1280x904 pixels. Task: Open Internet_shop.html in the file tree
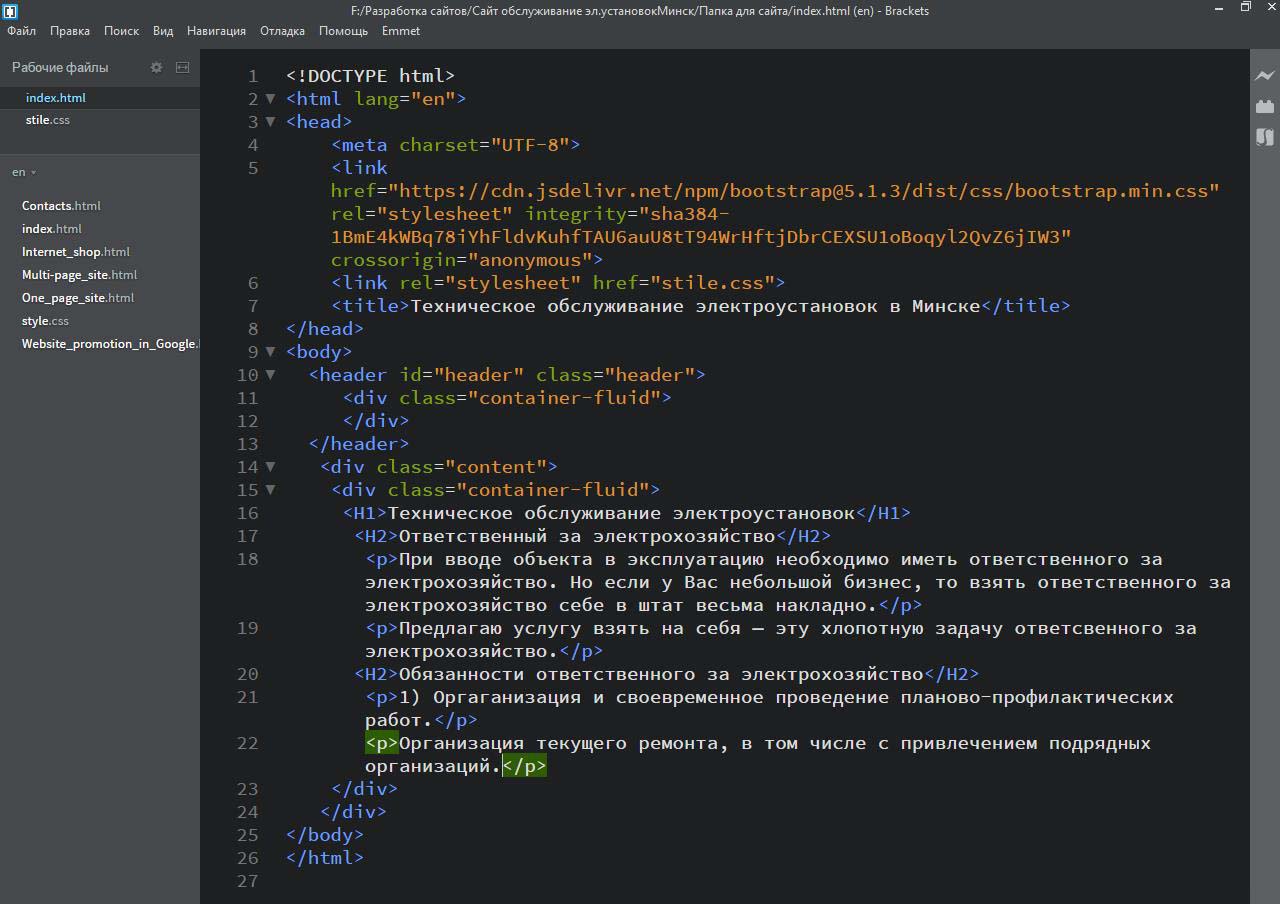76,252
